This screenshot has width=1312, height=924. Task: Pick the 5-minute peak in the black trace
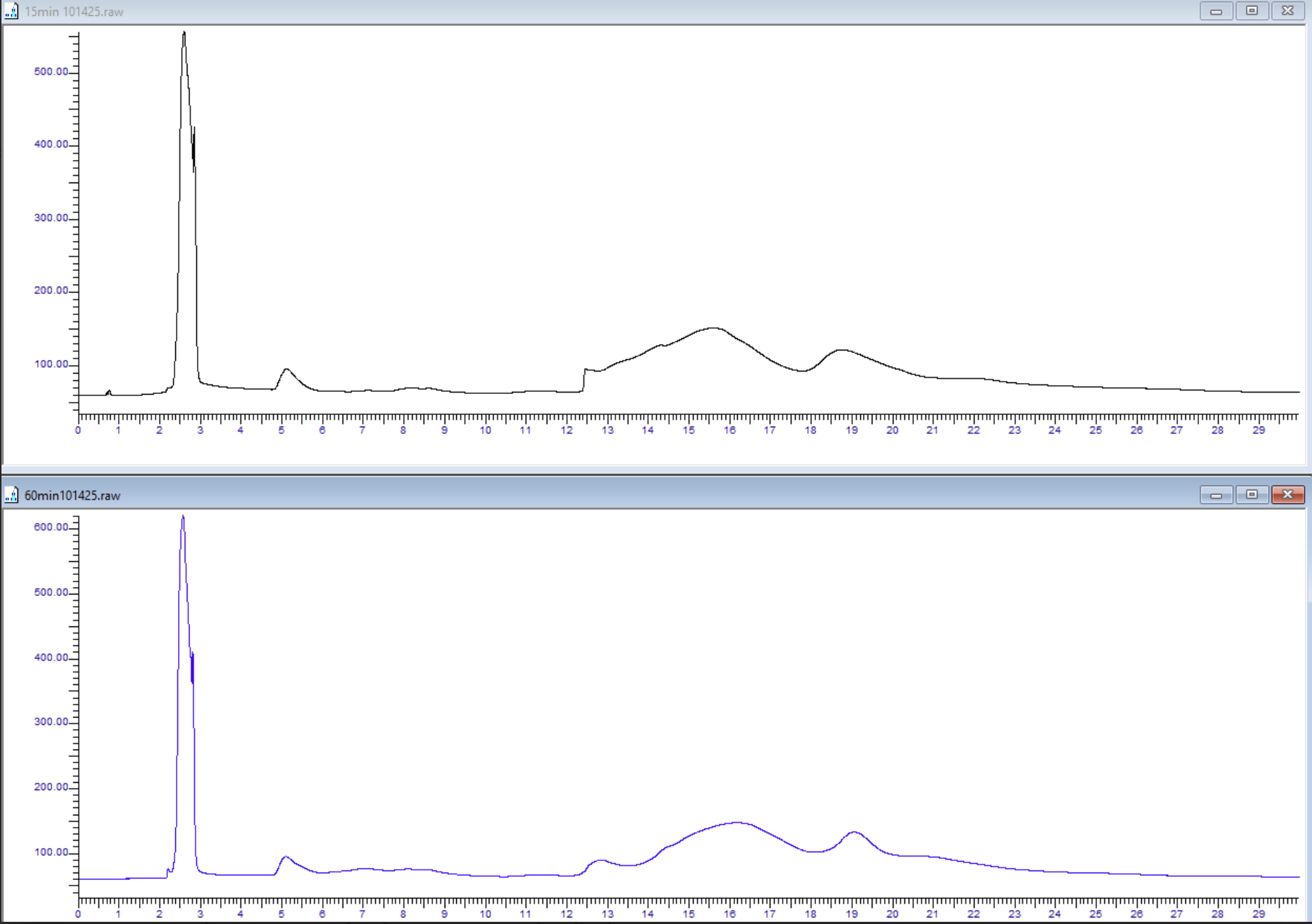[x=287, y=369]
